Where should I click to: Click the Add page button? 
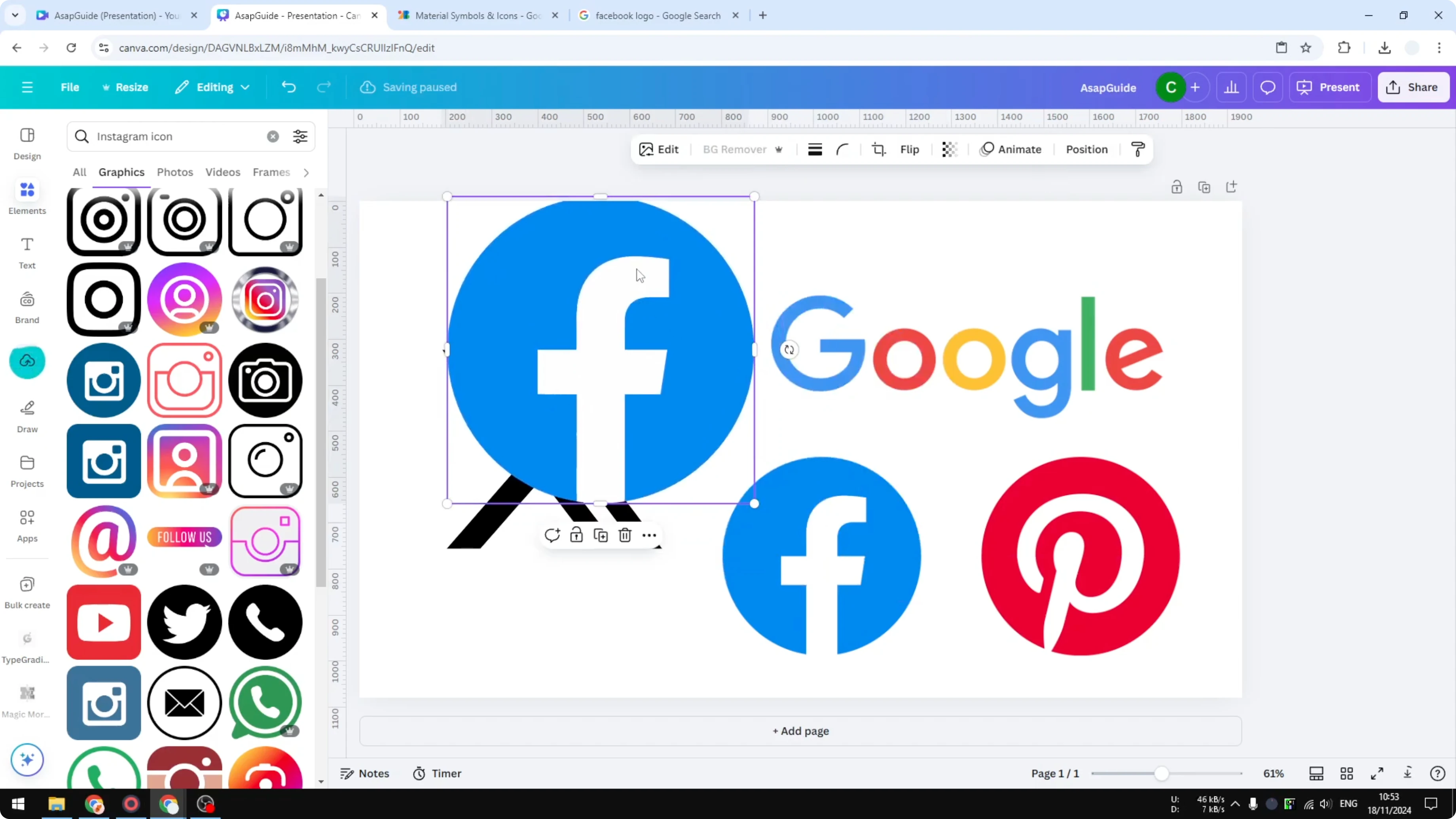[x=800, y=731]
